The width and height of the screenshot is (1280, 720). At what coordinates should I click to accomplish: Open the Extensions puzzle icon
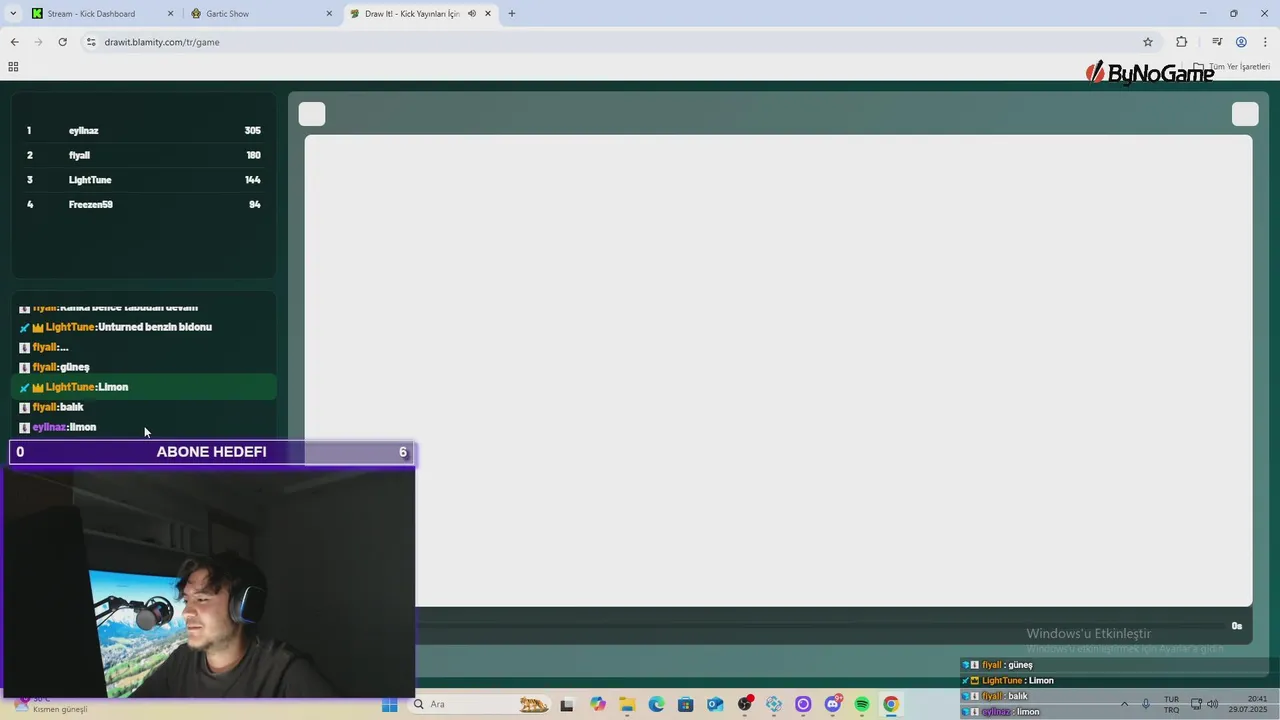1182,42
